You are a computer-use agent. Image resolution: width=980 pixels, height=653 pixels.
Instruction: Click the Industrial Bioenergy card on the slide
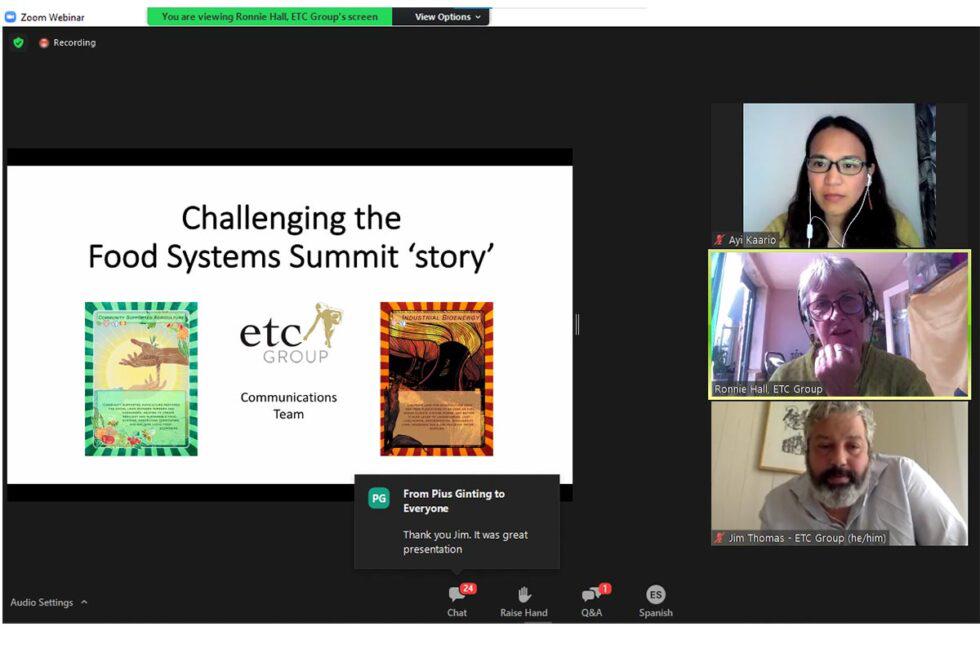436,379
